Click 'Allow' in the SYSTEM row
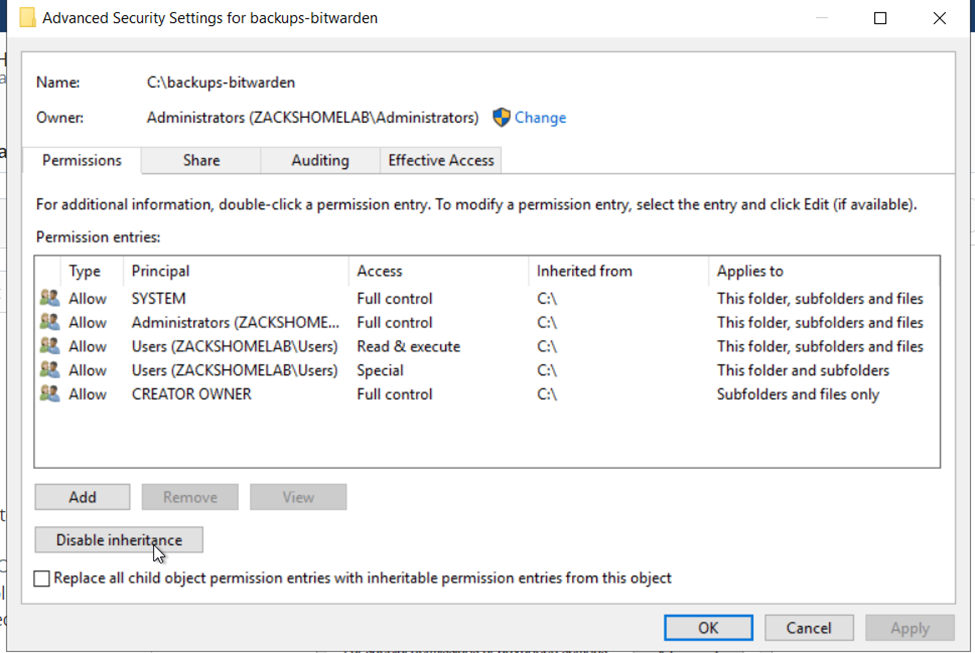Viewport: 975px width, 653px height. point(88,299)
